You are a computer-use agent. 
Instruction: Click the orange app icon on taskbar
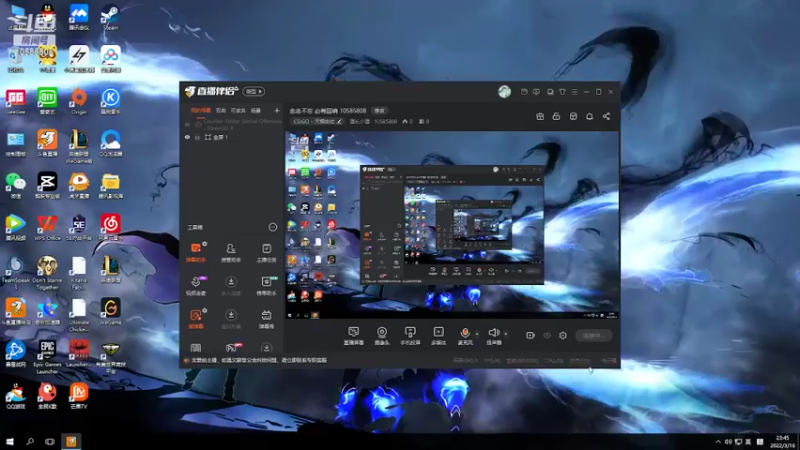(71, 441)
